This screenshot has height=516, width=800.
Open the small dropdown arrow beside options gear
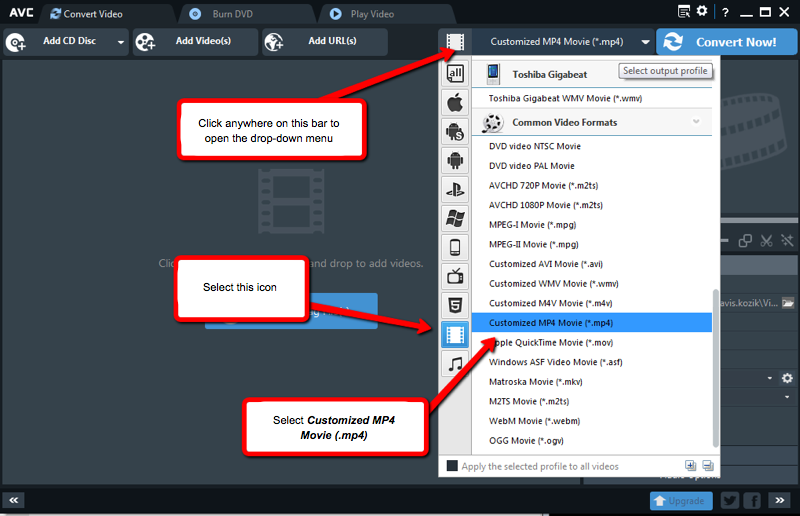pyautogui.click(x=770, y=378)
